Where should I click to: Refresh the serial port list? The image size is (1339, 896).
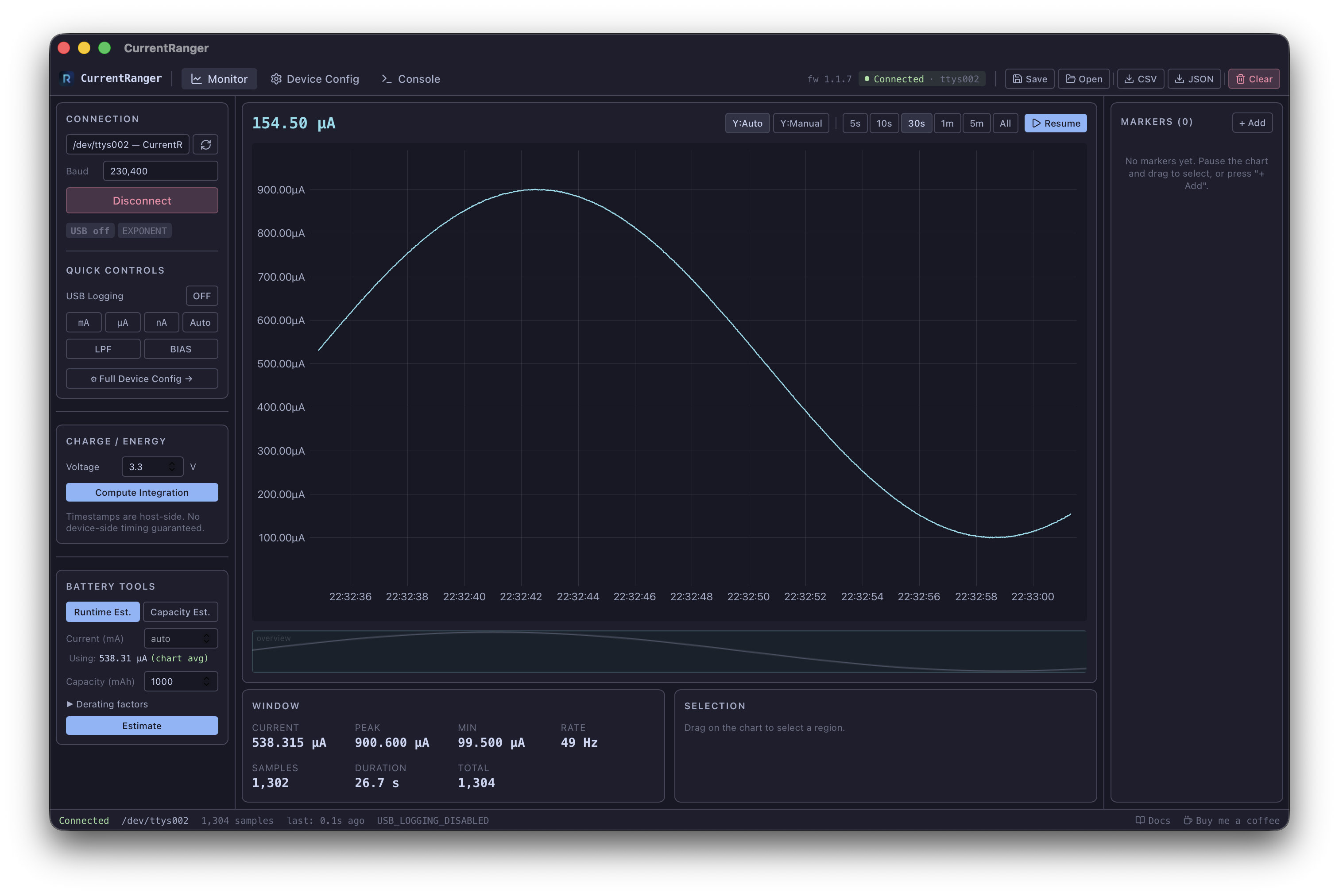point(205,145)
